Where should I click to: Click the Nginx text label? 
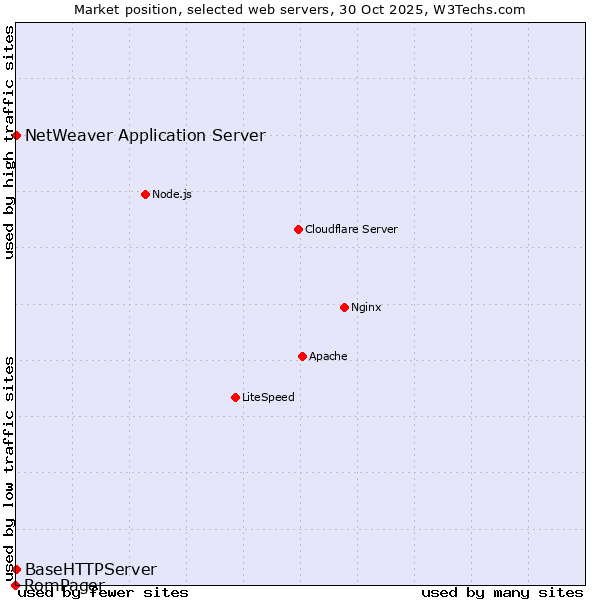(x=366, y=307)
